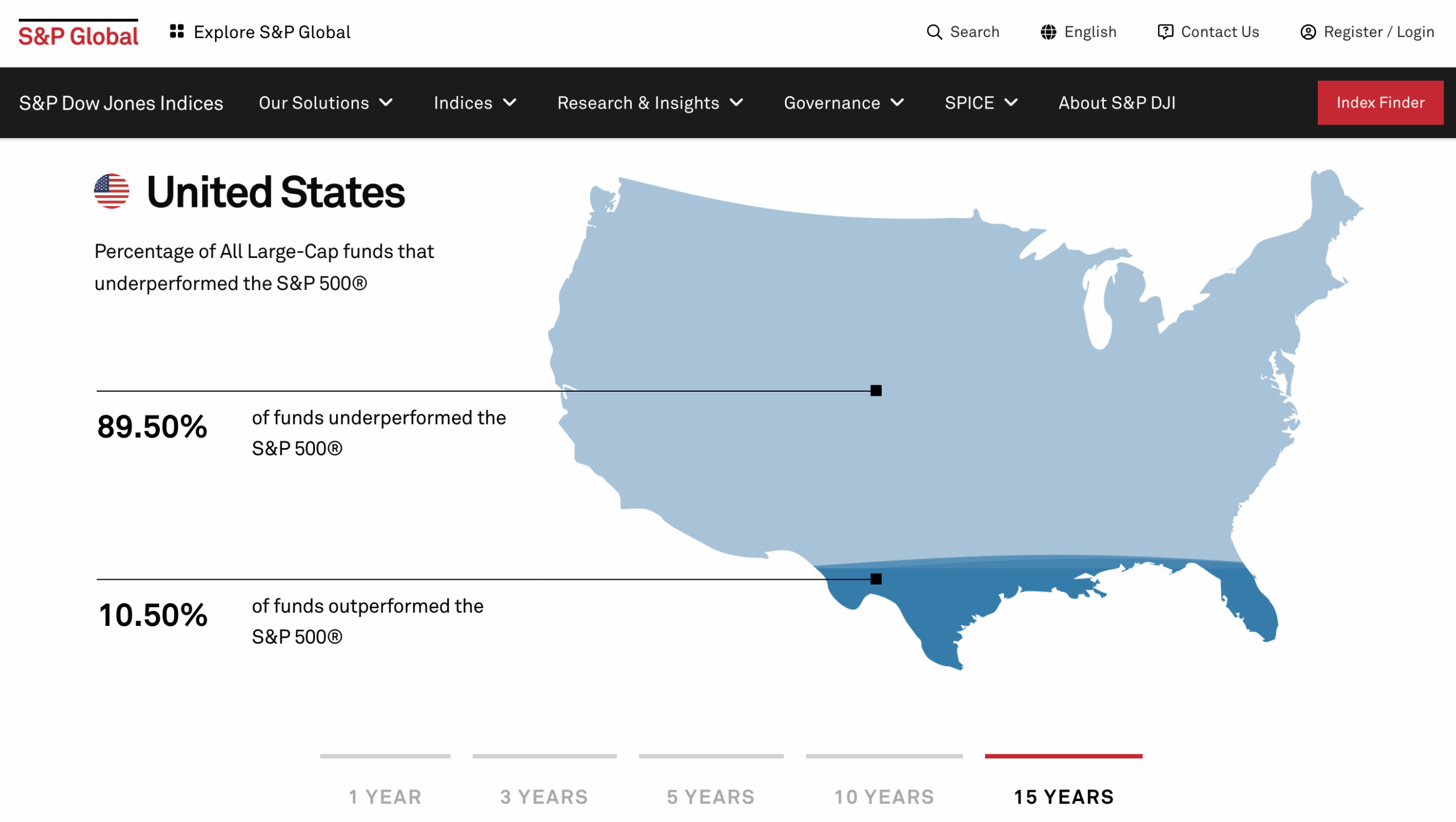Image resolution: width=1456 pixels, height=822 pixels.
Task: Click the United States flag icon
Action: point(111,192)
